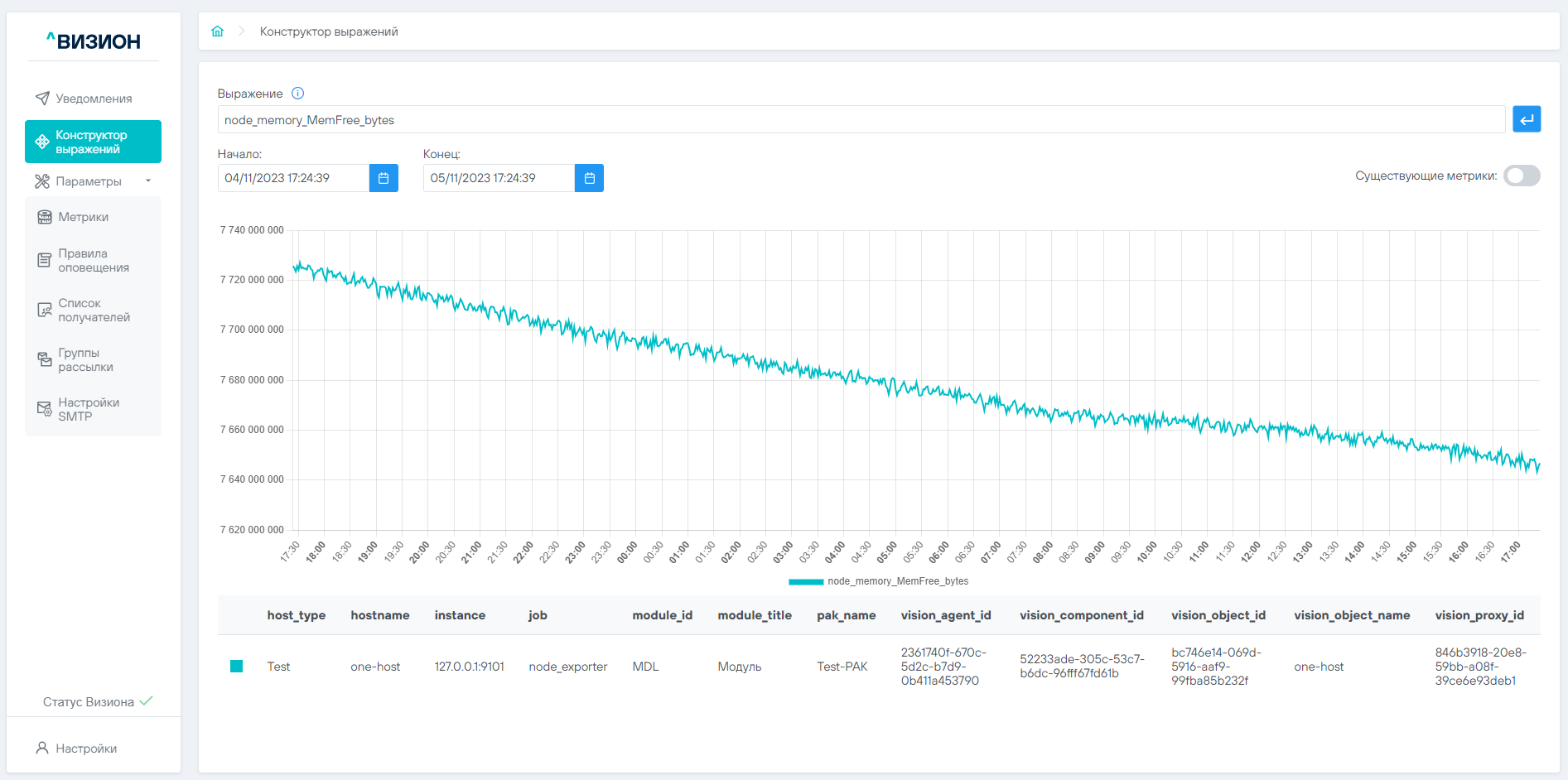Open Список получателей menu item
The height and width of the screenshot is (780, 1568).
[x=93, y=311]
